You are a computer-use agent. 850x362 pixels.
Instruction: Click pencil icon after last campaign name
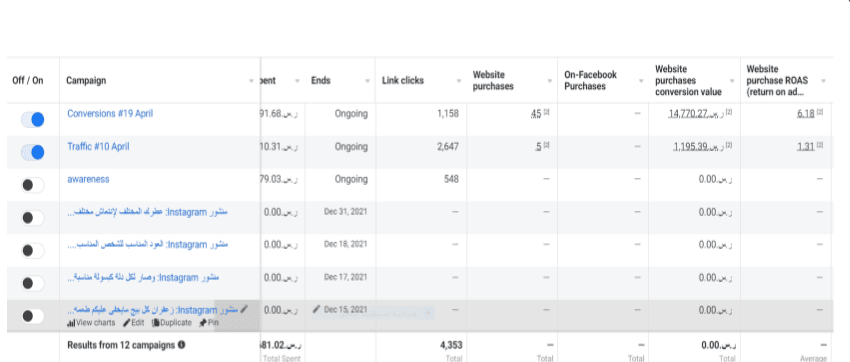[244, 309]
